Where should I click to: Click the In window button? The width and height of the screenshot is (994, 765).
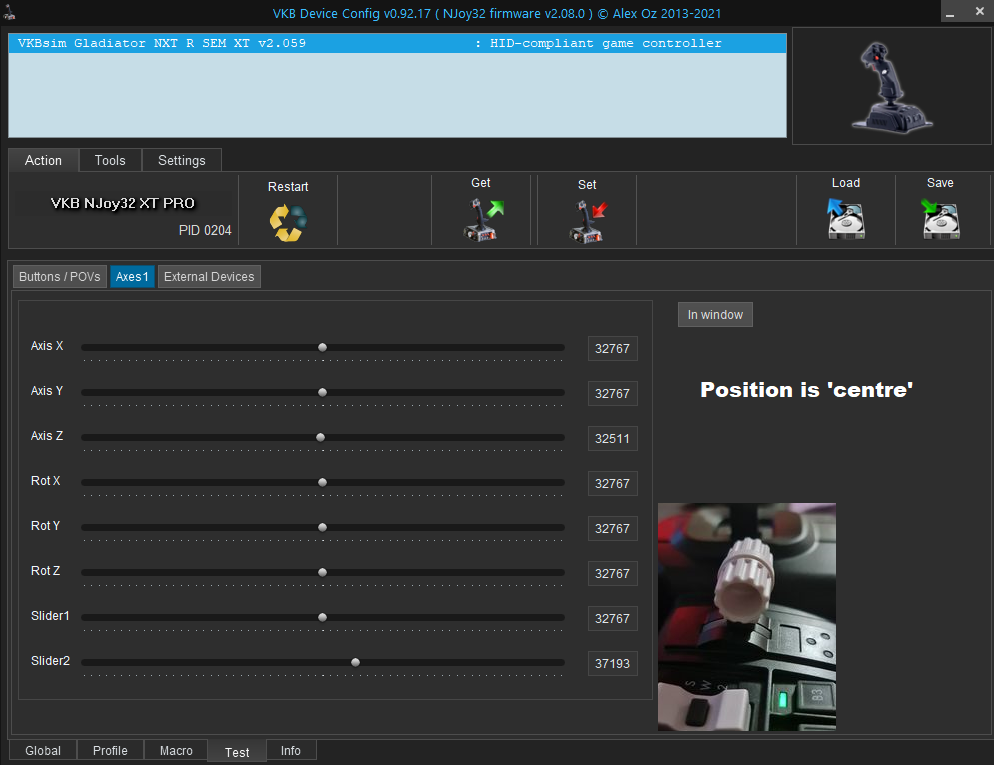pyautogui.click(x=715, y=314)
